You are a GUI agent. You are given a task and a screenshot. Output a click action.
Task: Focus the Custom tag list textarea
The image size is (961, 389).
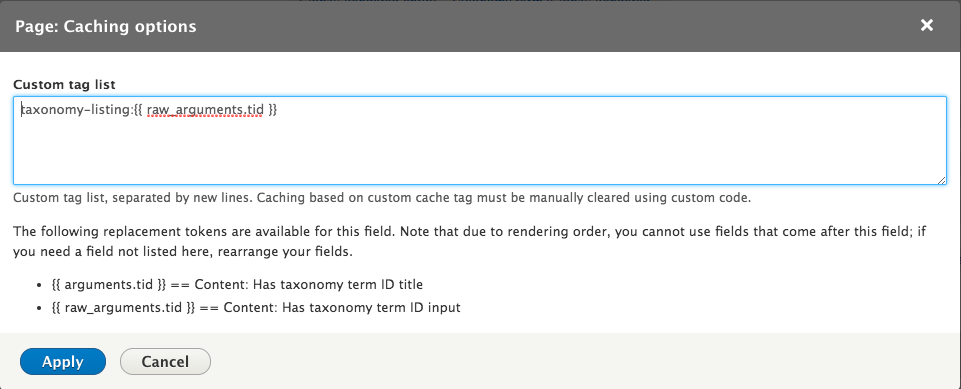[480, 140]
